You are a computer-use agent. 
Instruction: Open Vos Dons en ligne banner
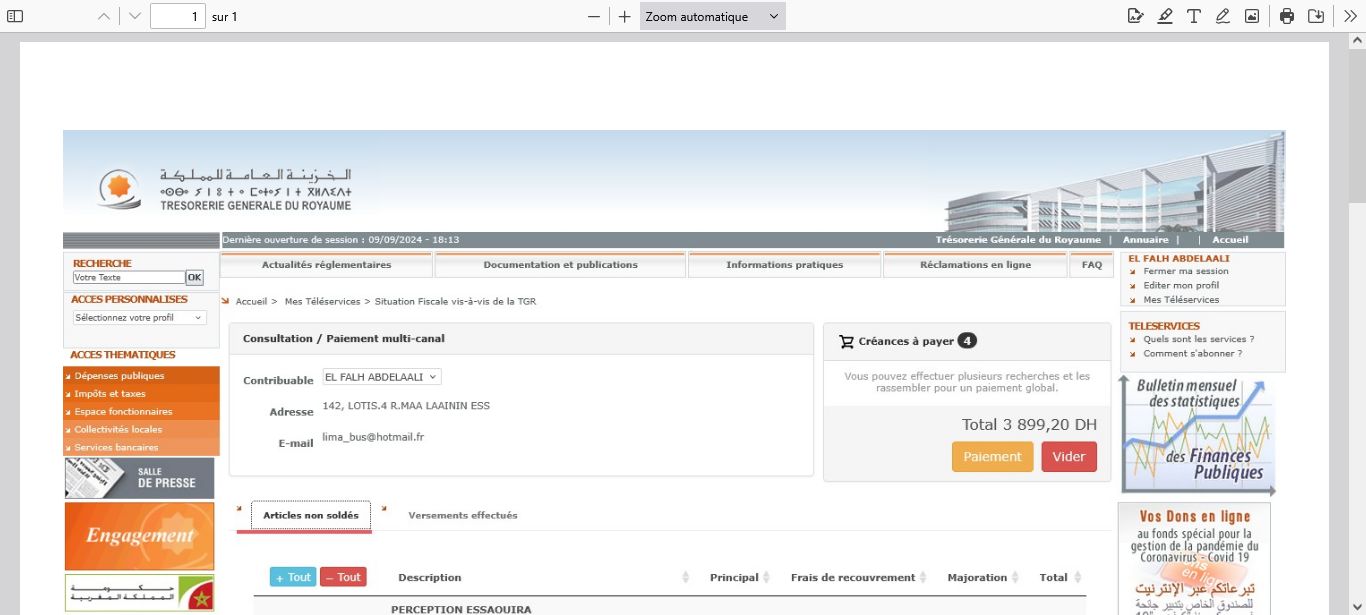point(1194,558)
